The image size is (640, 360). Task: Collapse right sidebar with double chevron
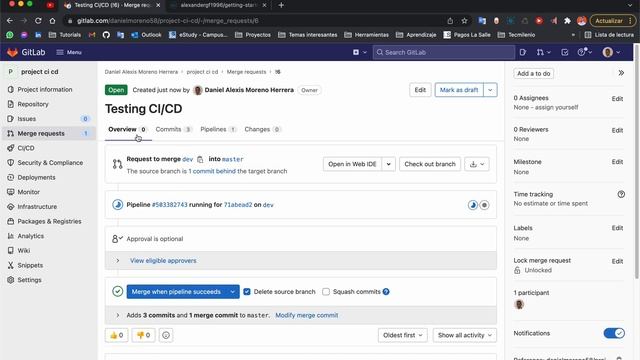(621, 73)
